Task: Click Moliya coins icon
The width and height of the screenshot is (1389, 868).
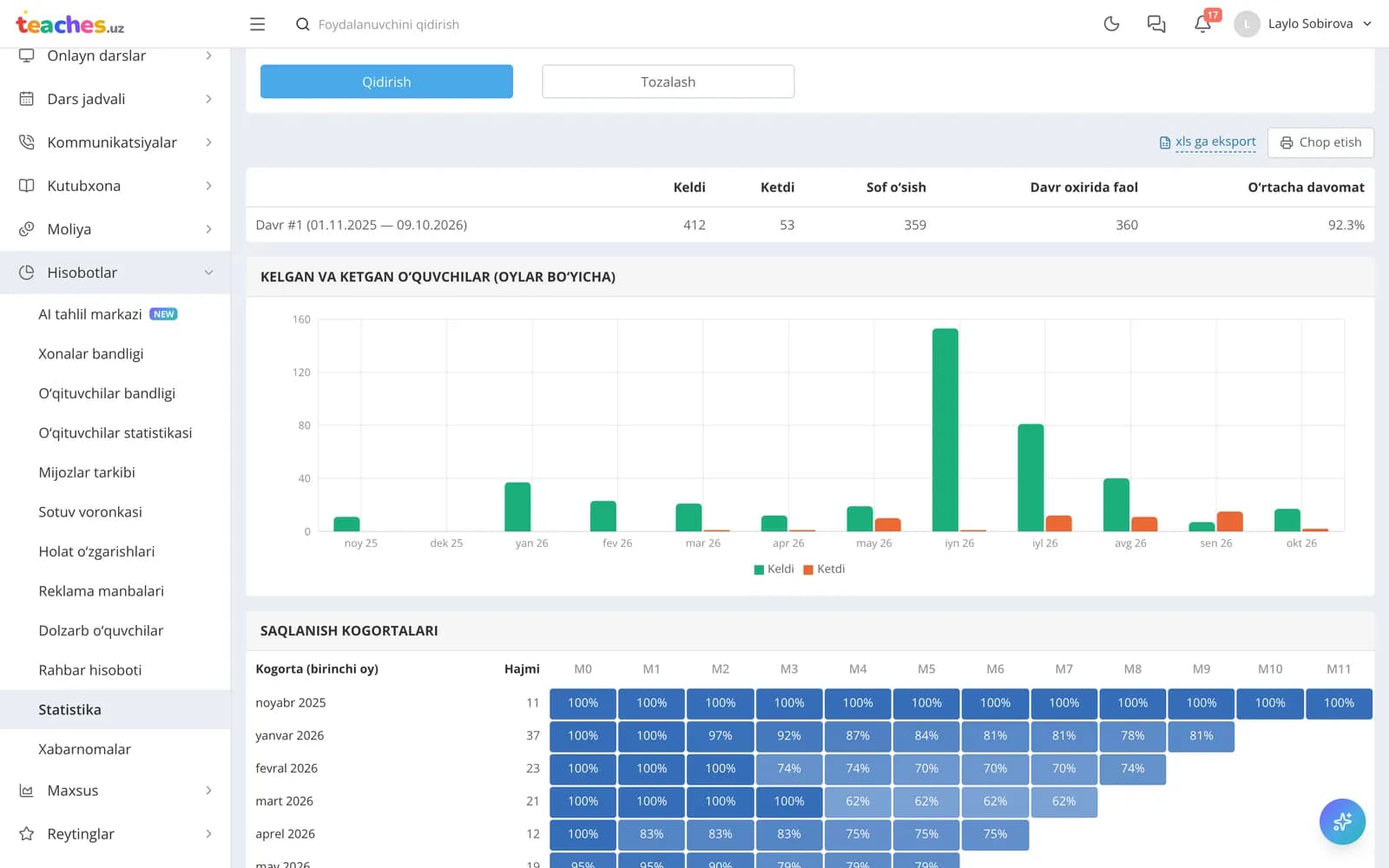Action: click(27, 229)
